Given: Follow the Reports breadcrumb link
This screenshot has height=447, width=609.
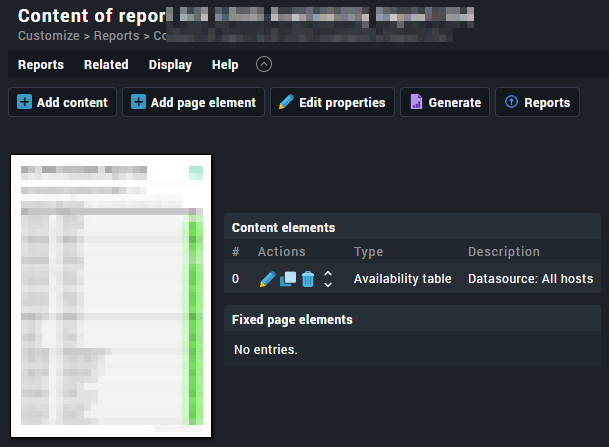Looking at the screenshot, I should click(x=115, y=36).
